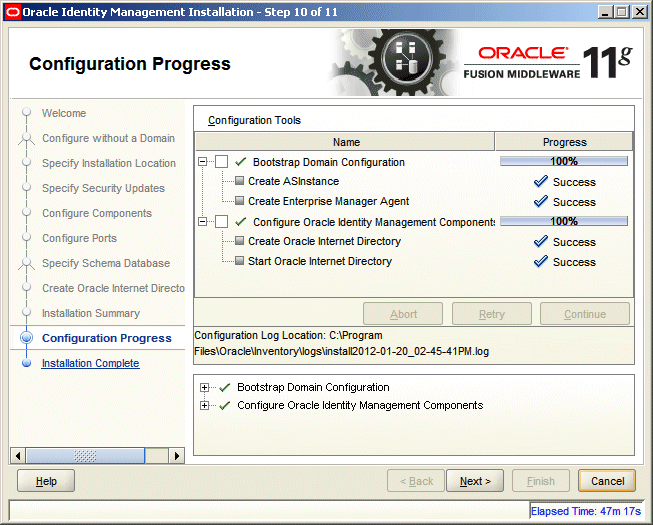The image size is (653, 525).
Task: Click sidebar scrollbar left arrow
Action: point(17,455)
